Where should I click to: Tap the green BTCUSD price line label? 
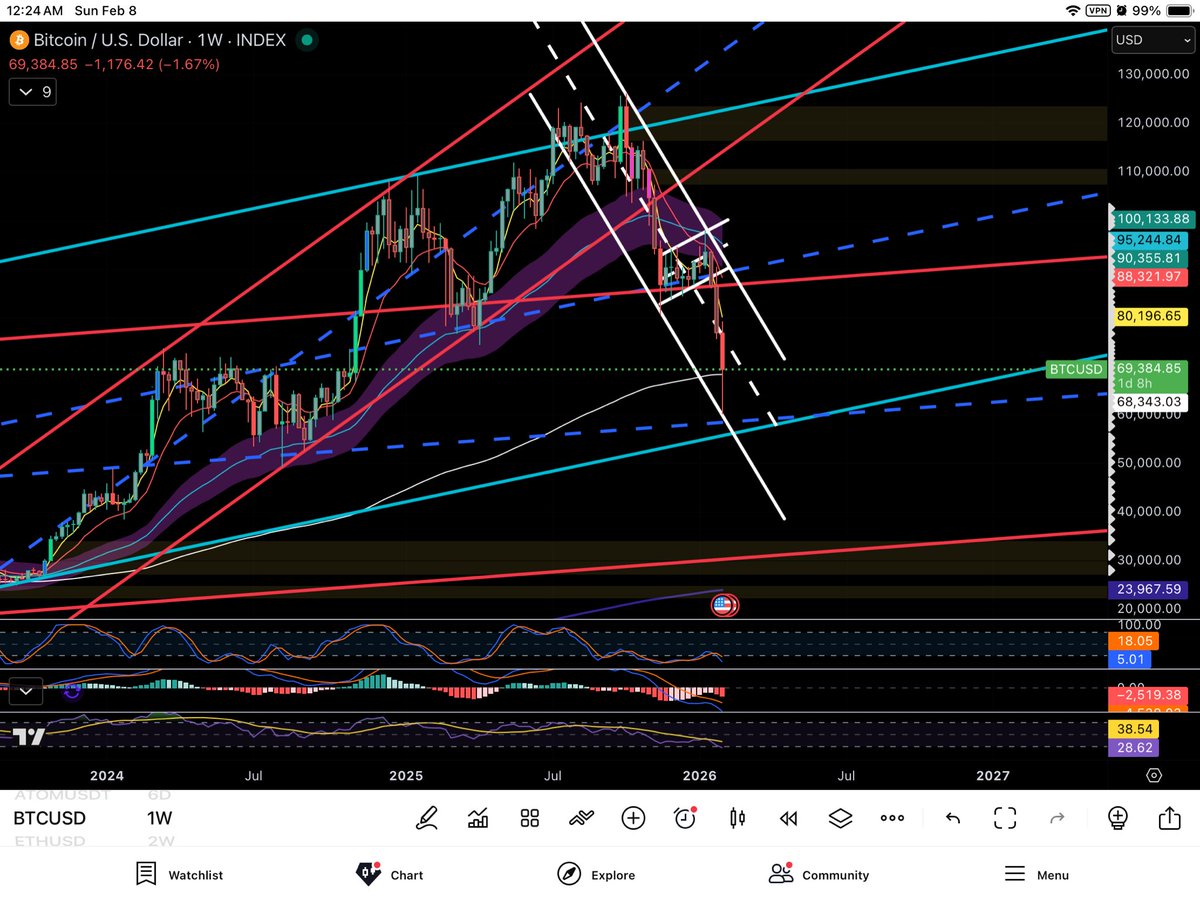click(x=1077, y=369)
